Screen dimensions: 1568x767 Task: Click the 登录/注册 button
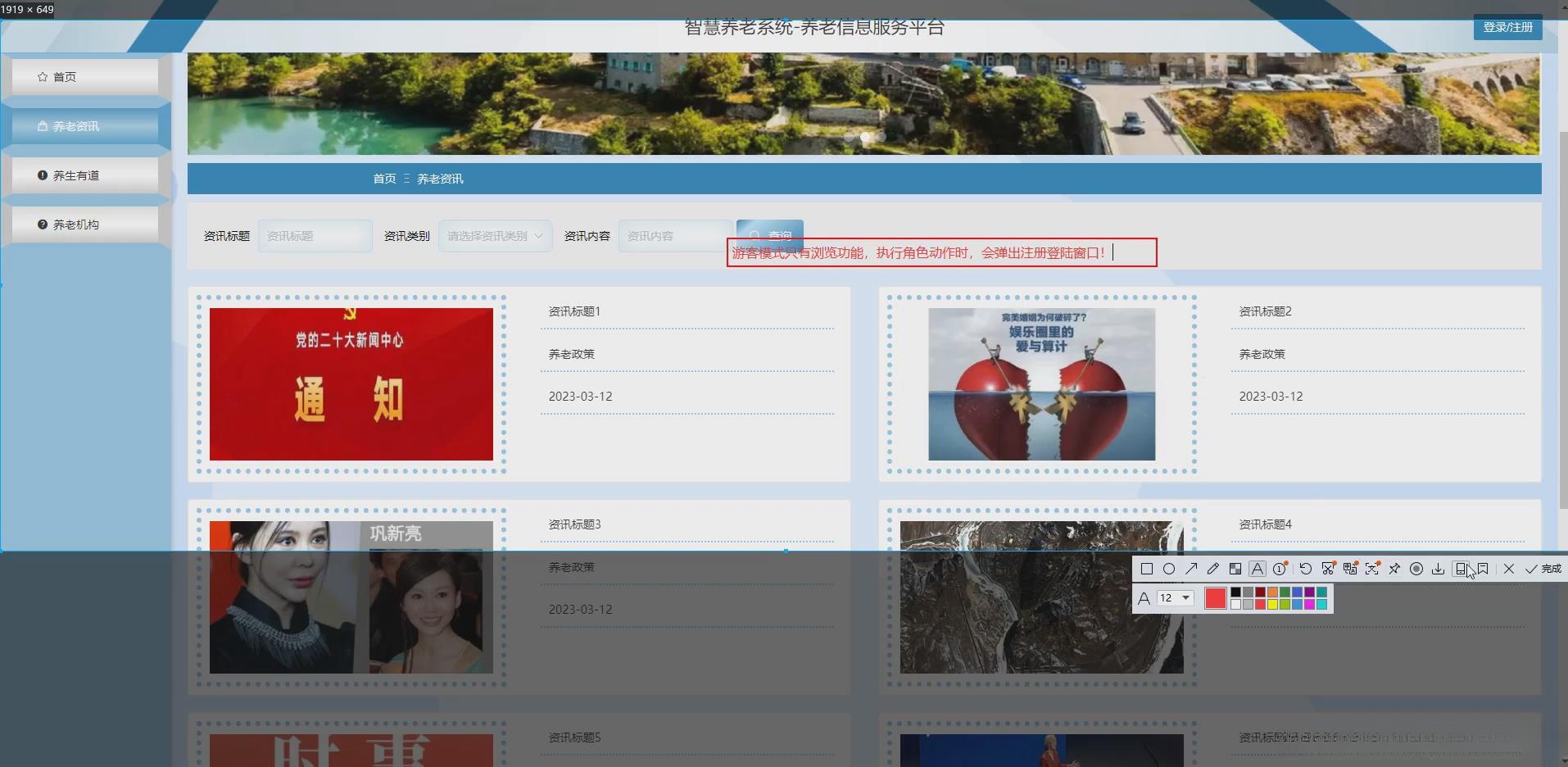point(1507,27)
